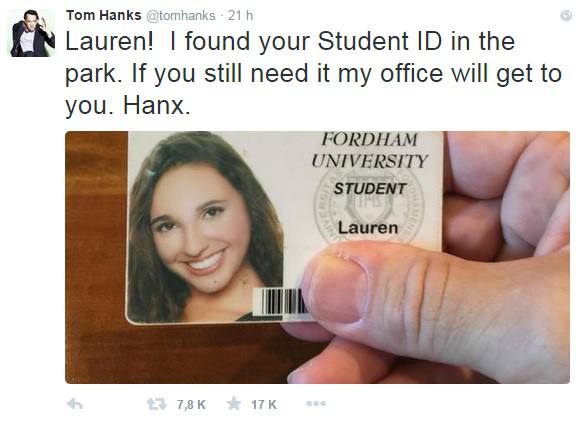The image size is (581, 428).
Task: Click the portrait on the student card
Action: coord(205,227)
